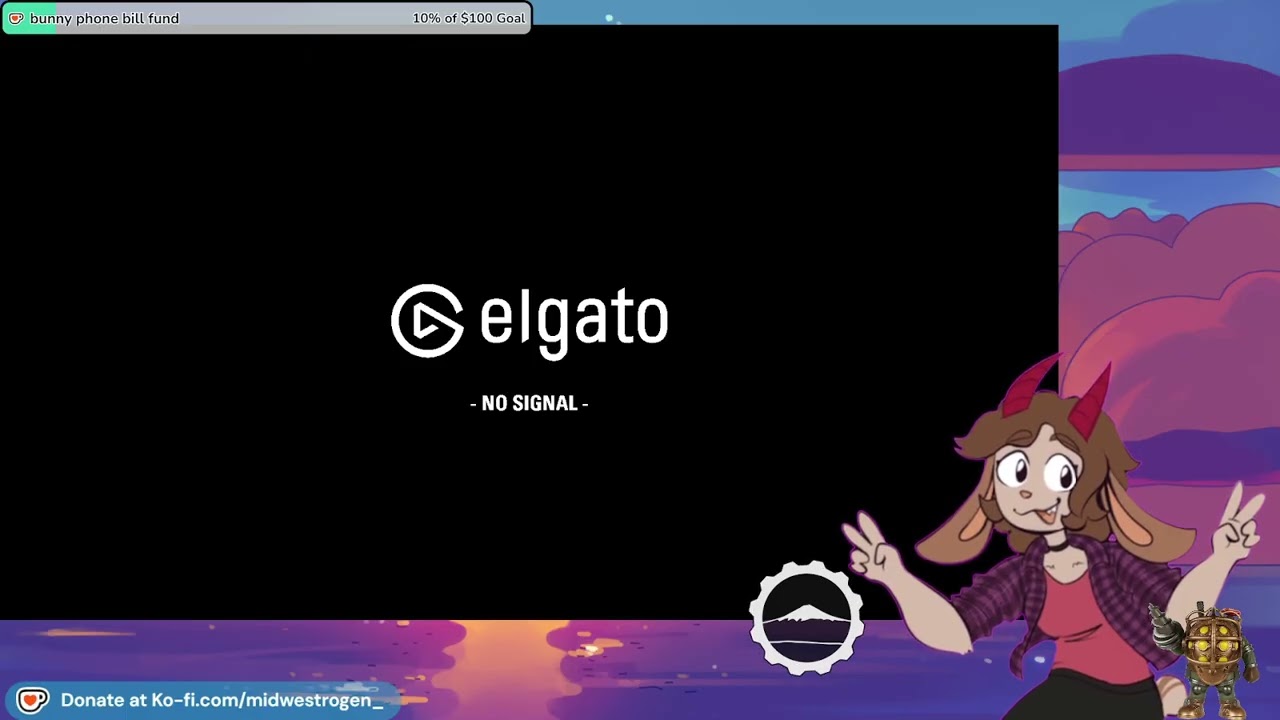Click the Ko-fi heart cup icon beside Donate

click(32, 700)
